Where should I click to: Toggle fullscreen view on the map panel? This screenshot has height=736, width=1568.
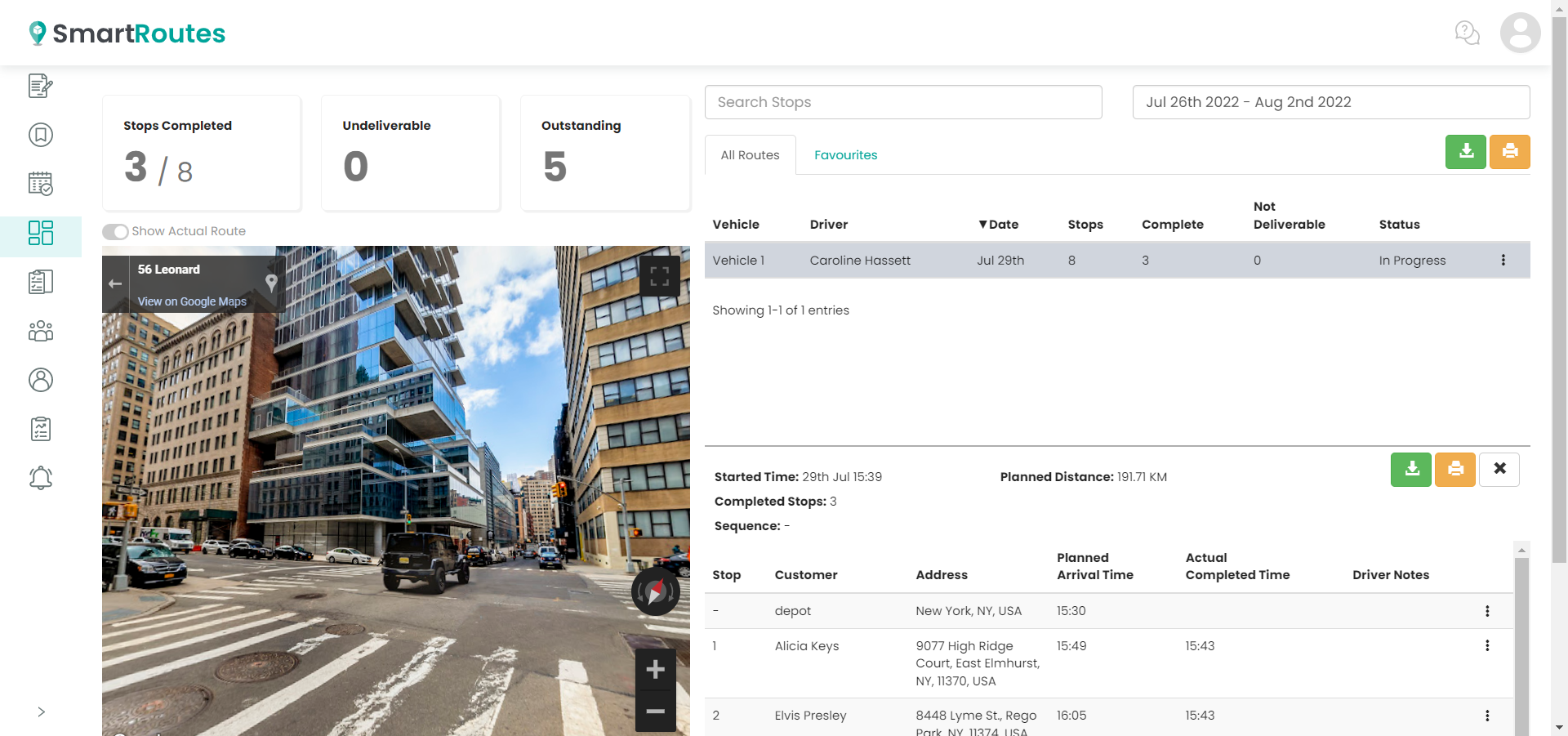660,276
